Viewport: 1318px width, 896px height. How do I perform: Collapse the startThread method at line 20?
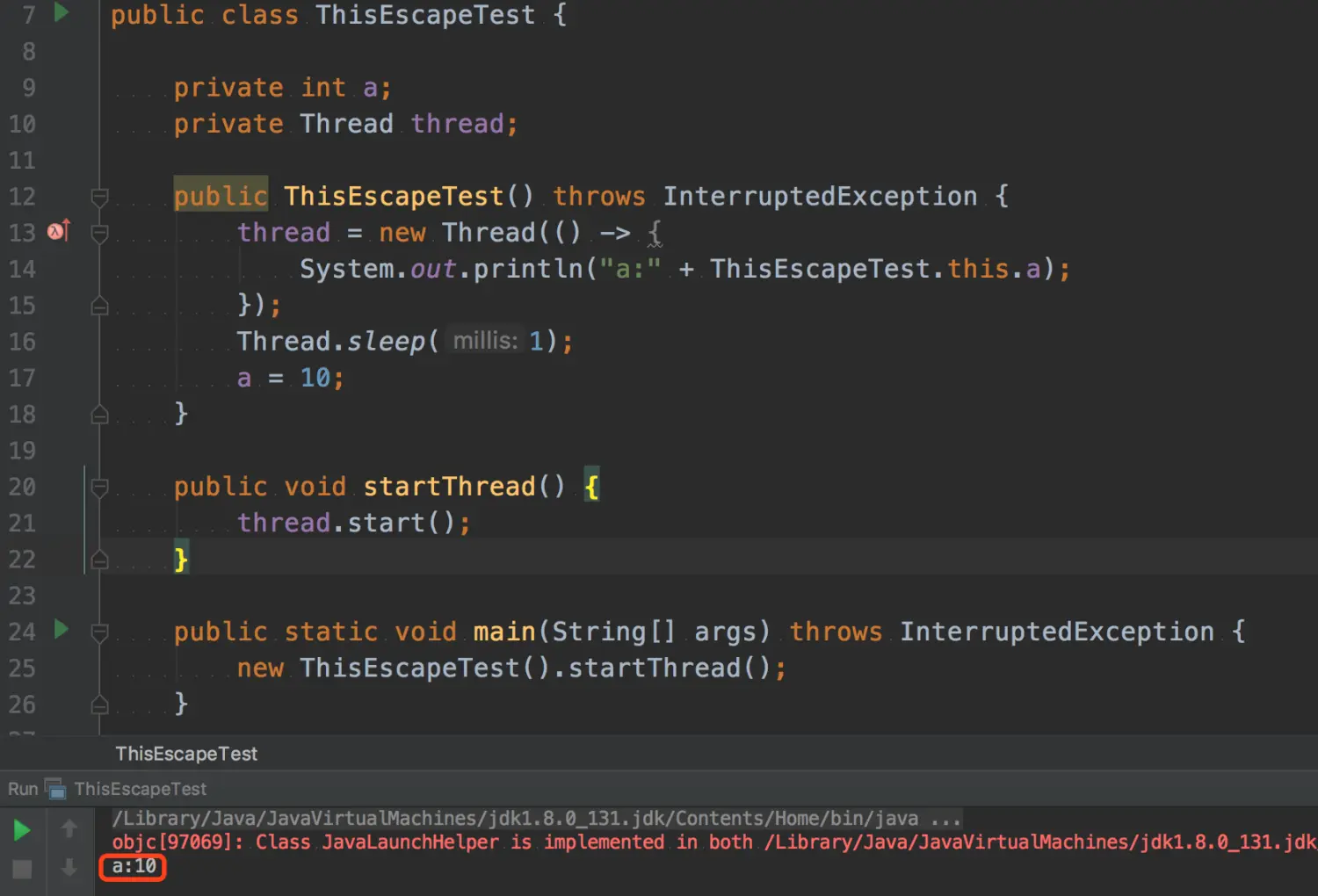[x=99, y=488]
